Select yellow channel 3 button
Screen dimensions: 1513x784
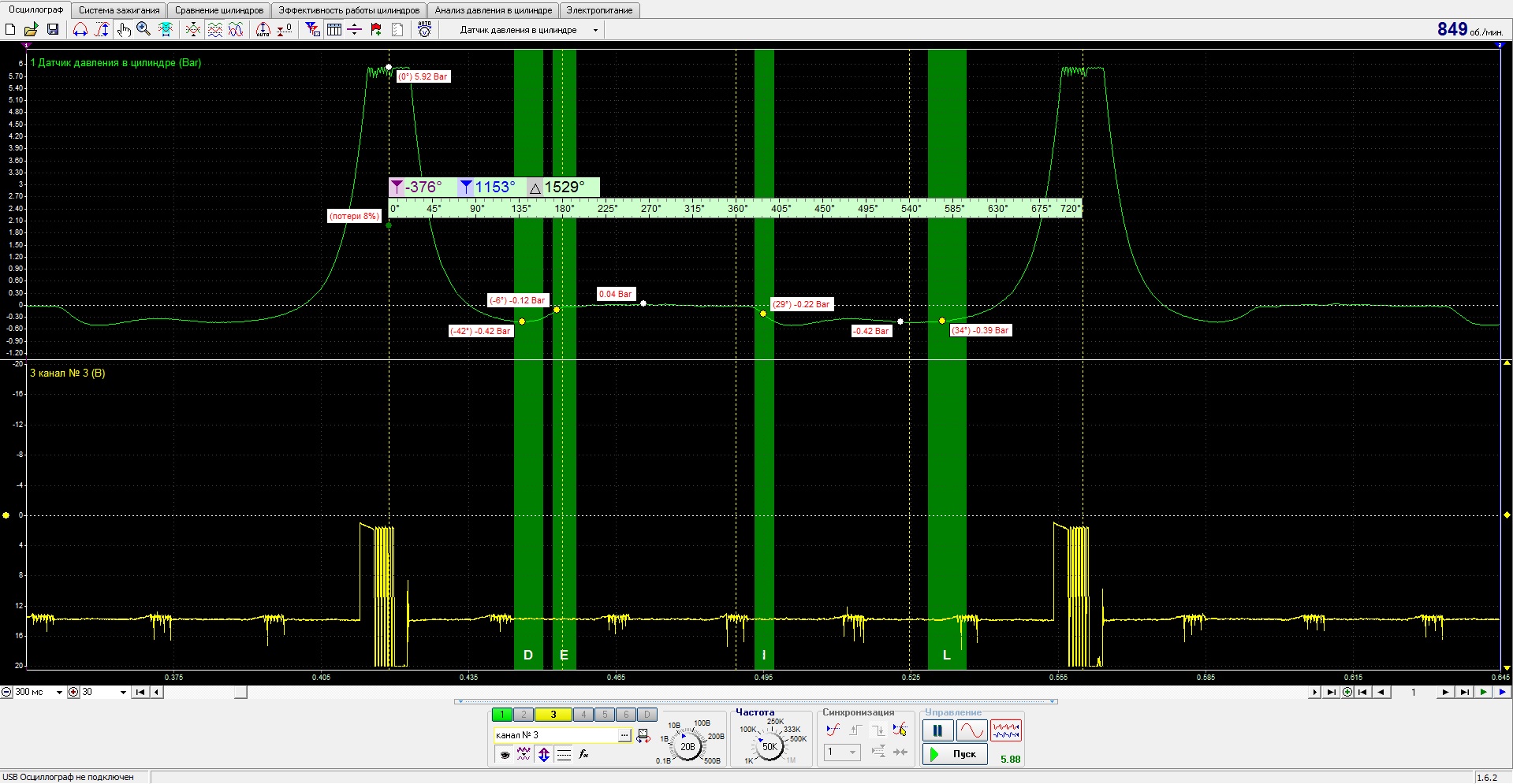pos(553,715)
